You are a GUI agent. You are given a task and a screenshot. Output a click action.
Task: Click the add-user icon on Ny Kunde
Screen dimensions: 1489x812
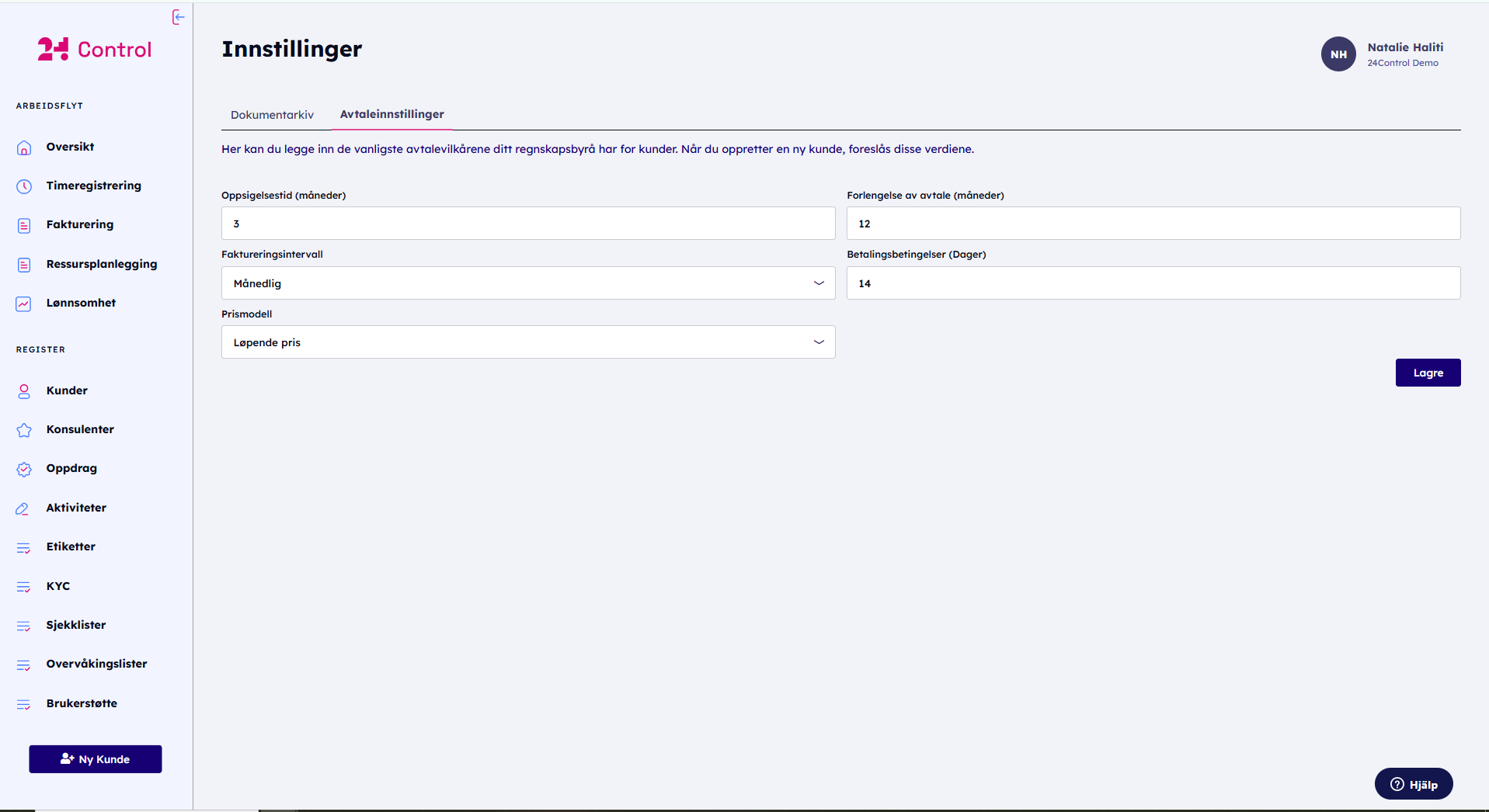tap(68, 759)
